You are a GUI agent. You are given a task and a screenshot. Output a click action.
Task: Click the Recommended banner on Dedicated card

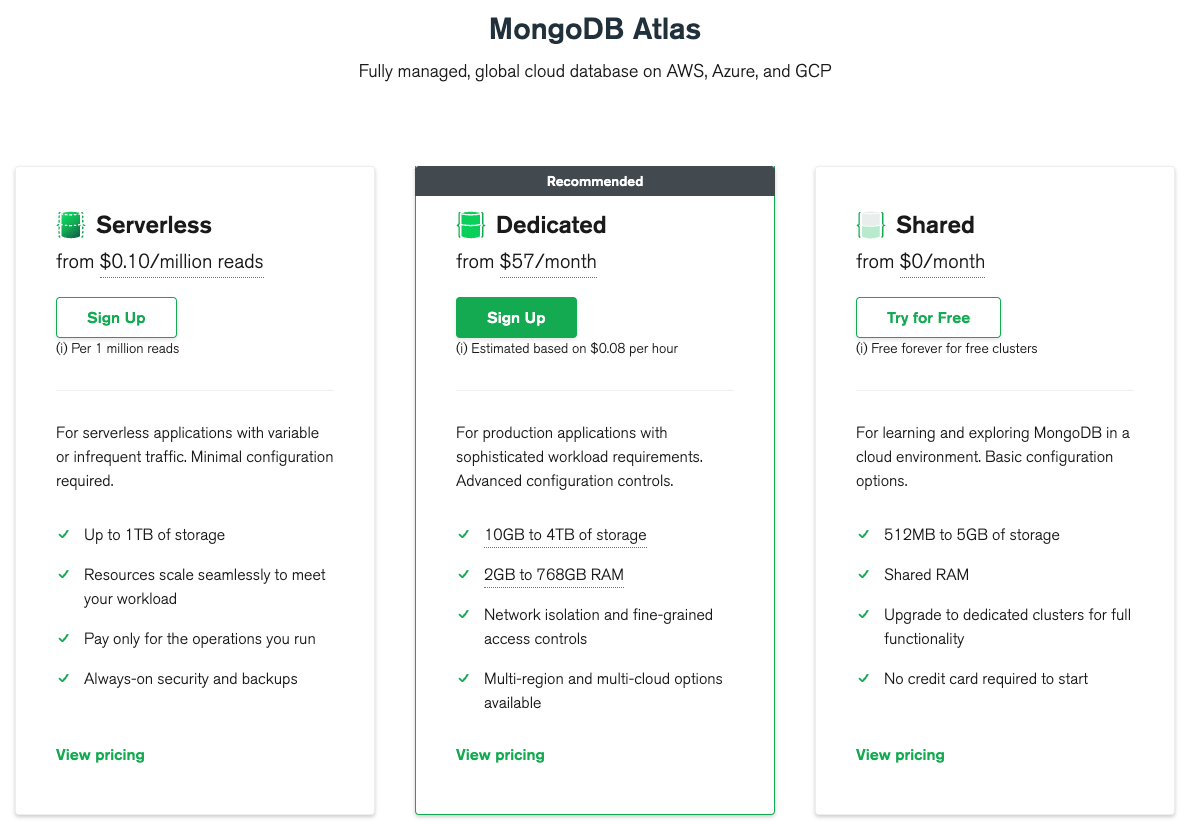pos(595,181)
